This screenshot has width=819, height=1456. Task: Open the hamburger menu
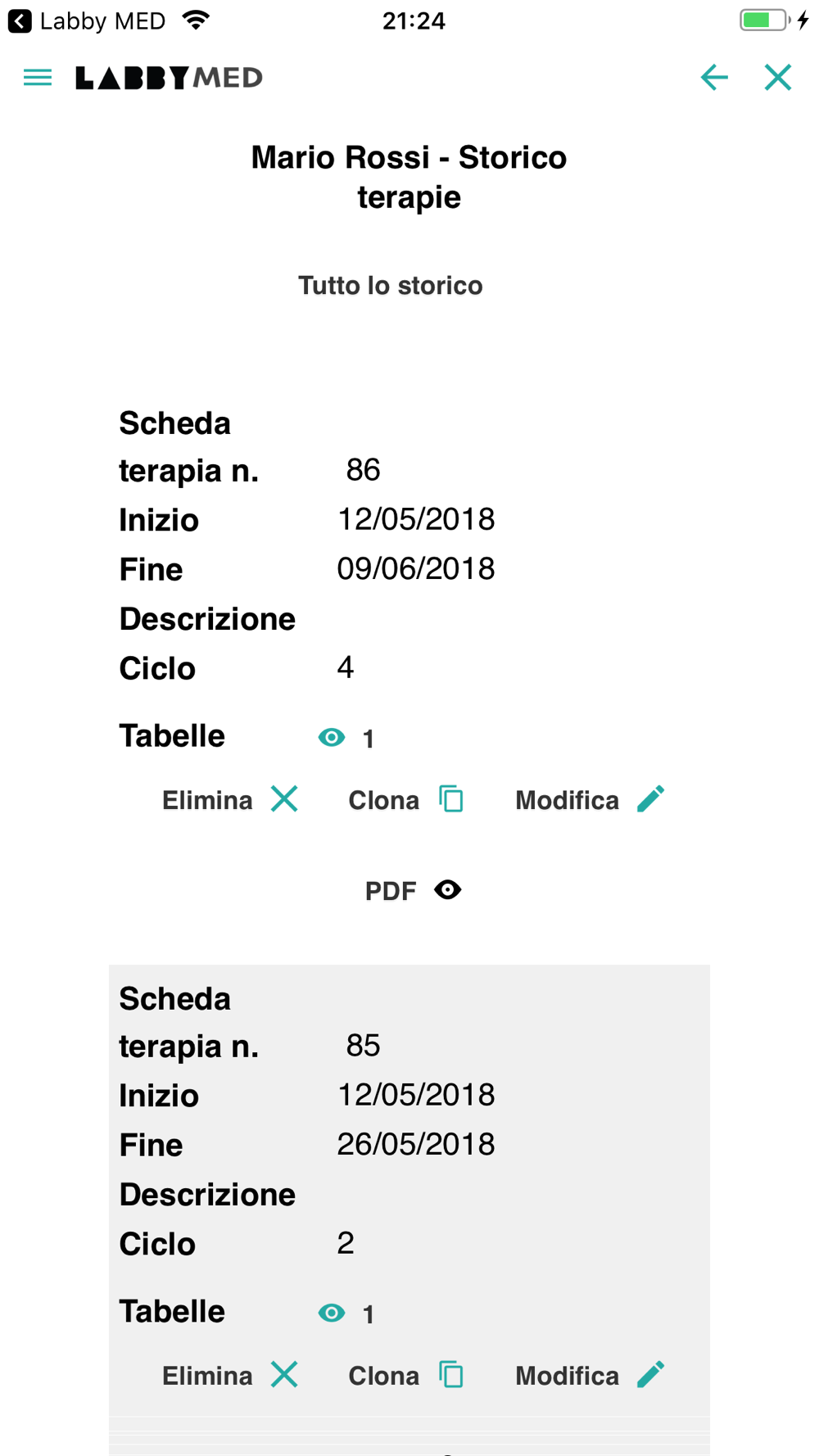point(38,78)
